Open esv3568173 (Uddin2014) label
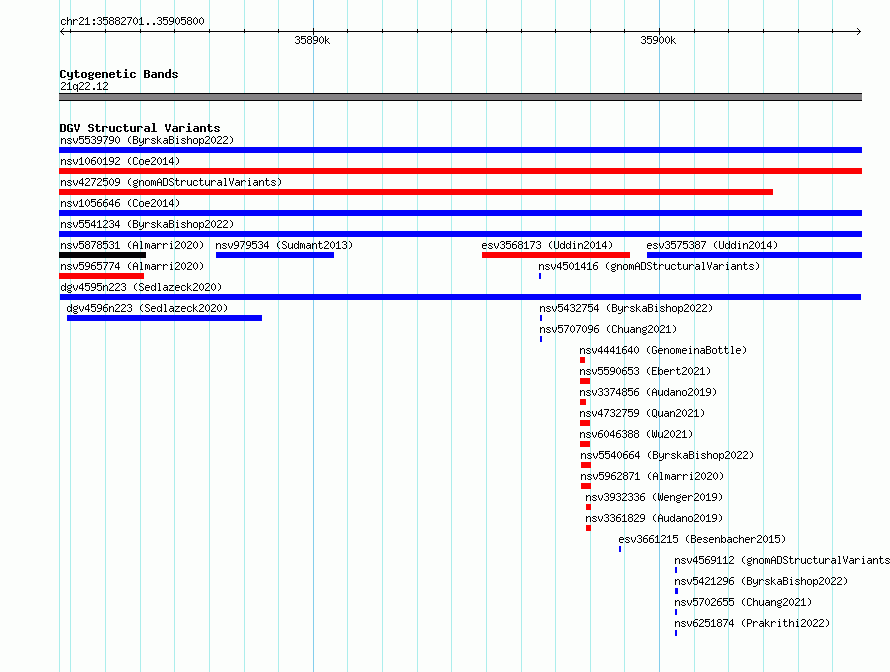The image size is (890, 672). tap(547, 245)
